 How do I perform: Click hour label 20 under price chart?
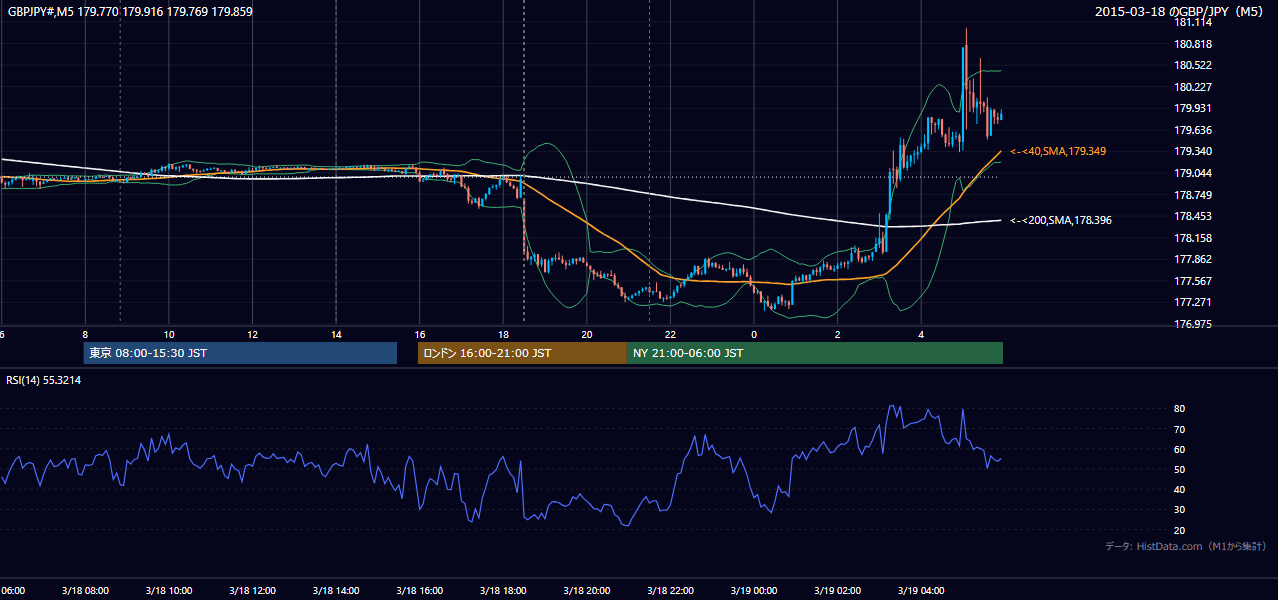pos(587,334)
